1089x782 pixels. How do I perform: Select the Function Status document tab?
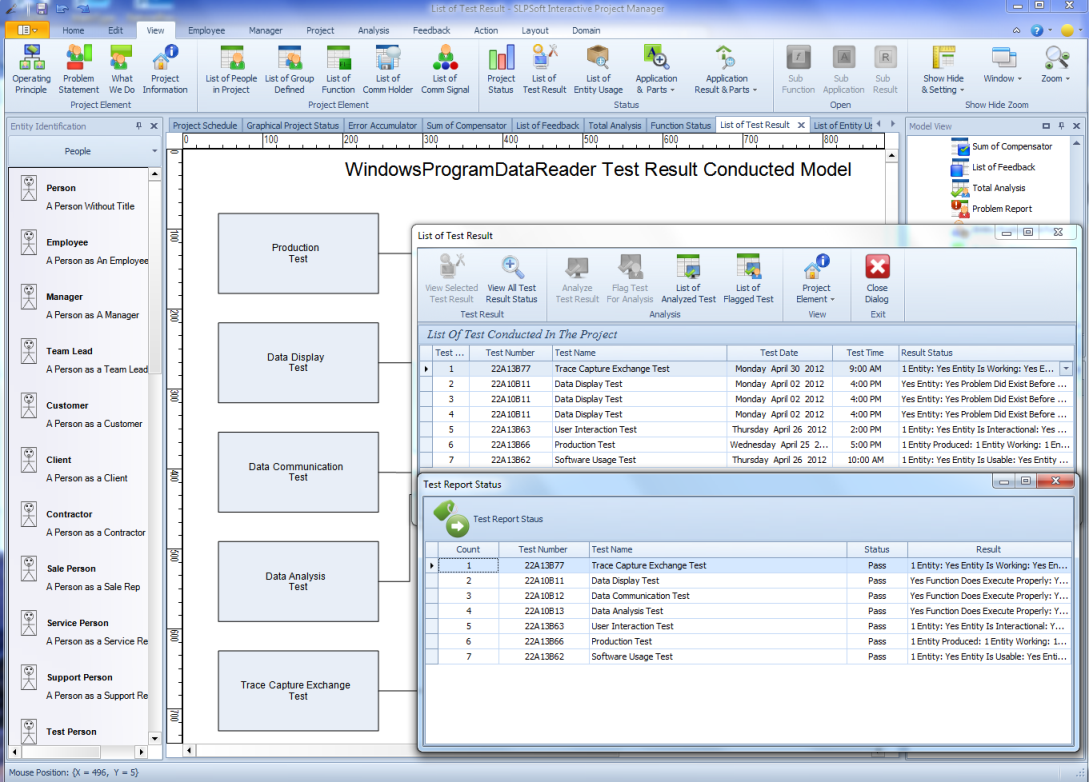point(680,126)
